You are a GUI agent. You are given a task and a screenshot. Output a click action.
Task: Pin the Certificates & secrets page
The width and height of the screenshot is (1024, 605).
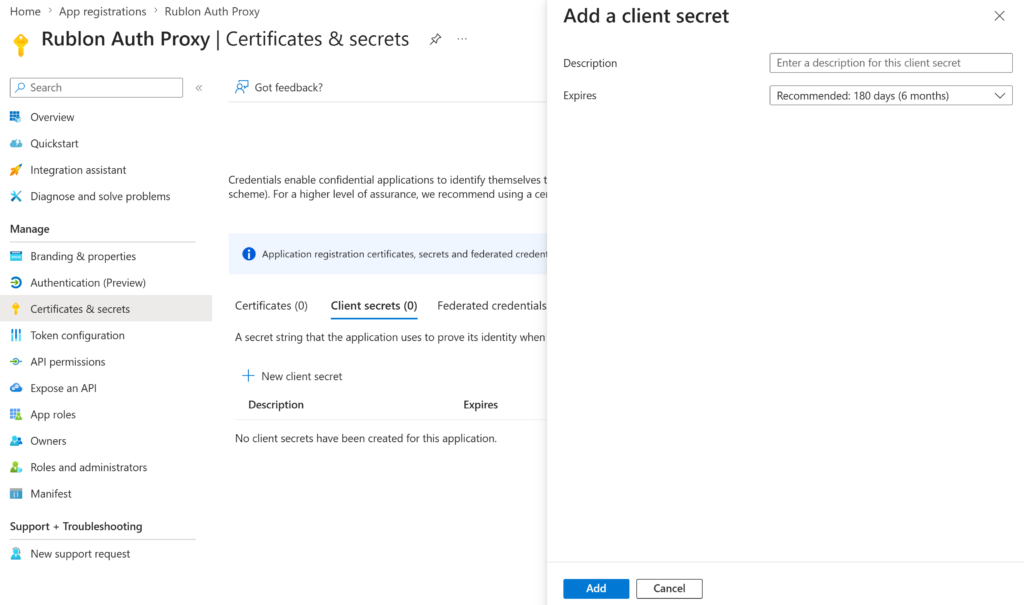435,39
